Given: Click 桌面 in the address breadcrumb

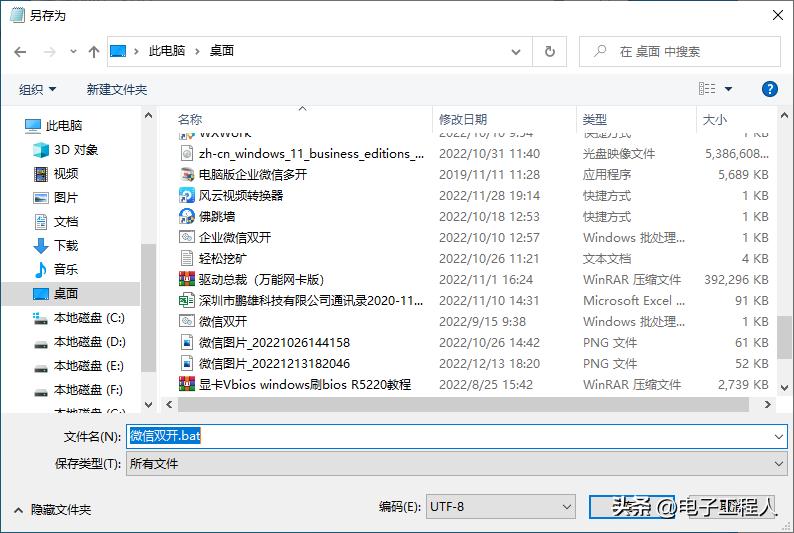Looking at the screenshot, I should (x=222, y=51).
